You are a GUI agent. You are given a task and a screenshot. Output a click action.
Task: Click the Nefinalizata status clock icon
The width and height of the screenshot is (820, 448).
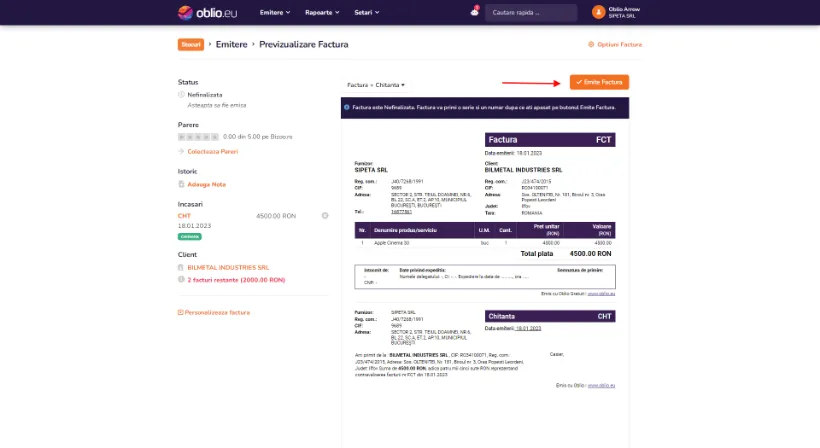[x=181, y=95]
